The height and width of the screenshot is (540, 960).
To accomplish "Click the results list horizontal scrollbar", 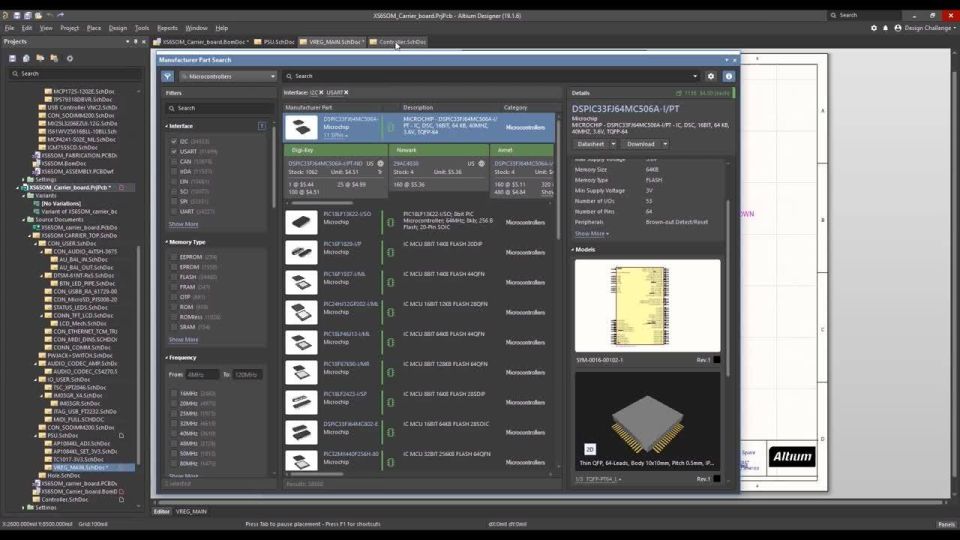I will [x=317, y=474].
